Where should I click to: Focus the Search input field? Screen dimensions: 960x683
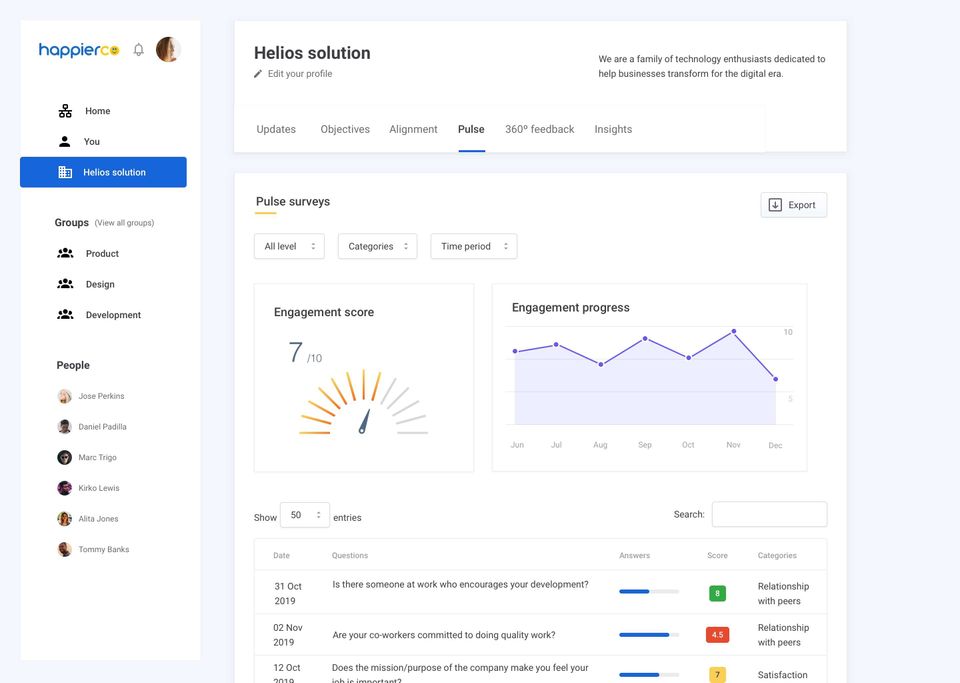769,514
